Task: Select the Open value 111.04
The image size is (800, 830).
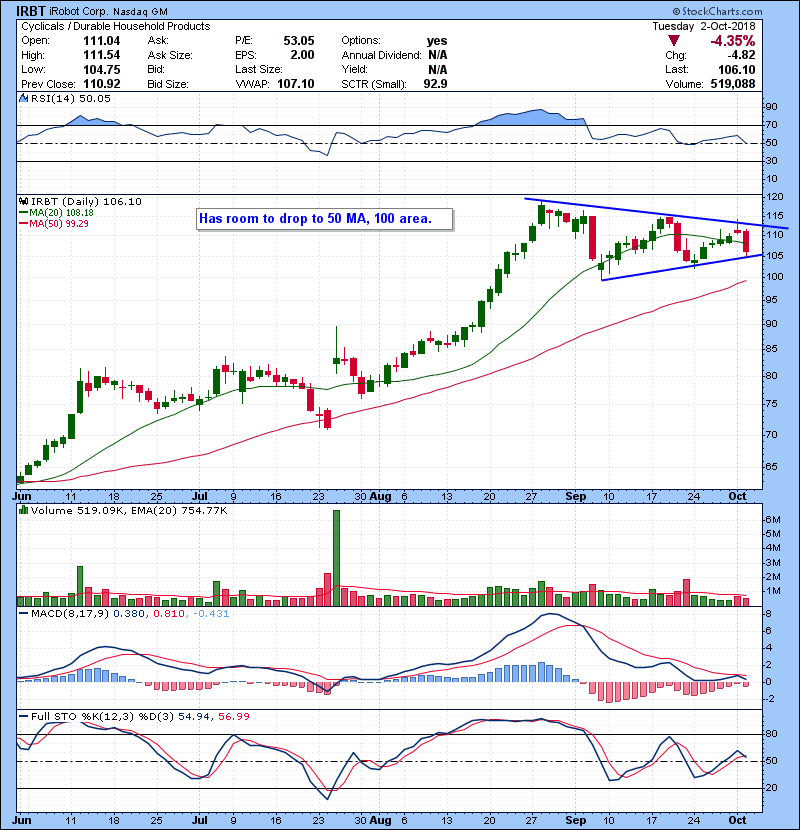Action: point(102,41)
